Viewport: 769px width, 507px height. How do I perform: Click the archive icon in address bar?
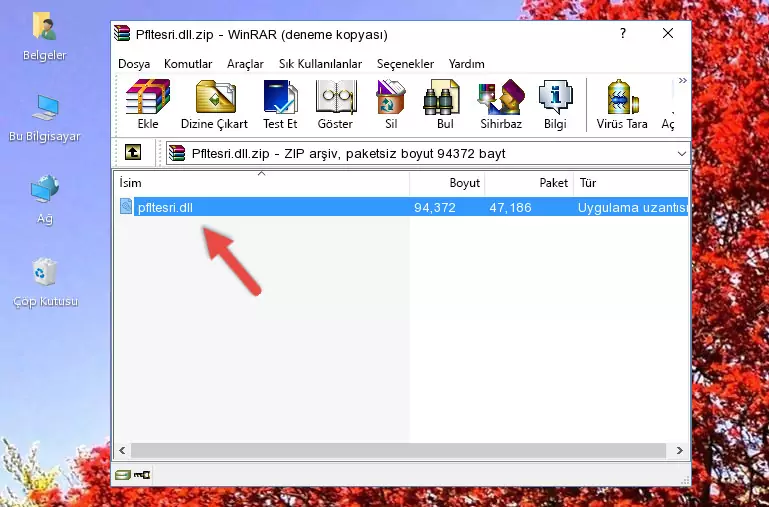click(x=177, y=153)
